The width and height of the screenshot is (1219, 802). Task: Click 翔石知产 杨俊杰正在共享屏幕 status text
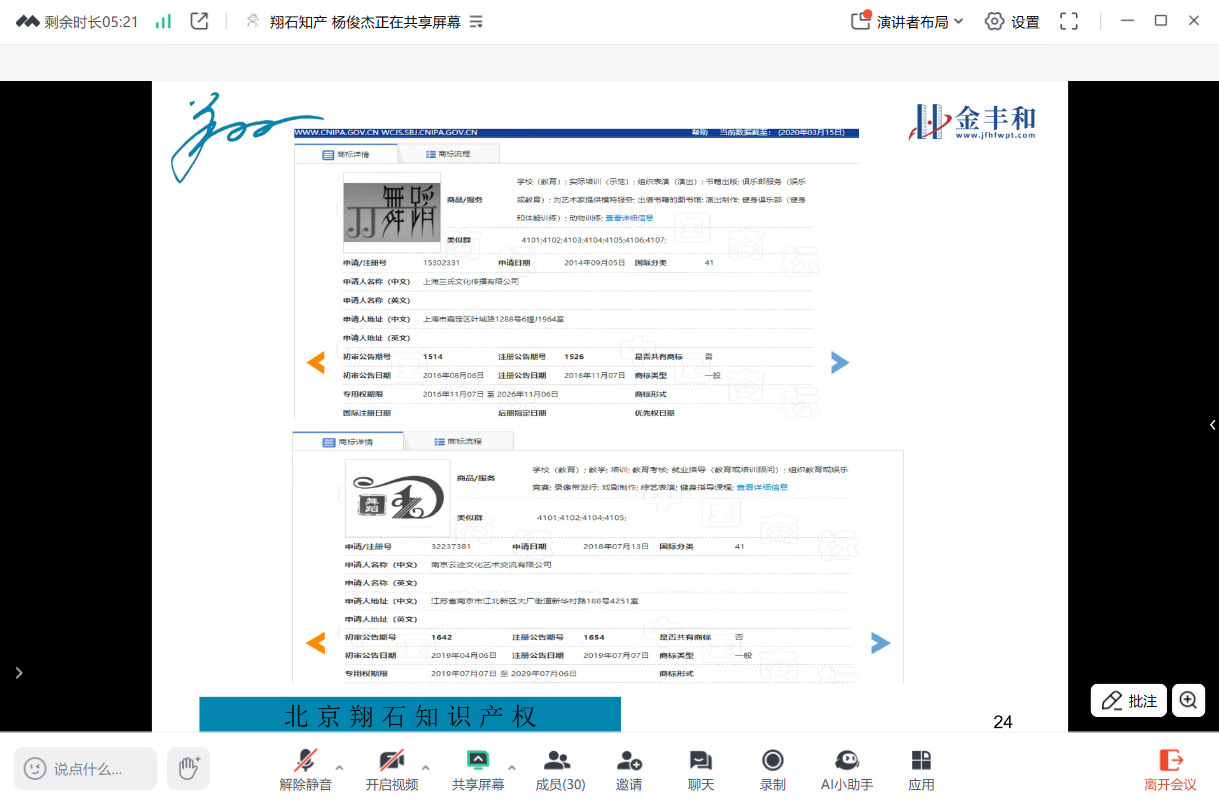(x=365, y=21)
